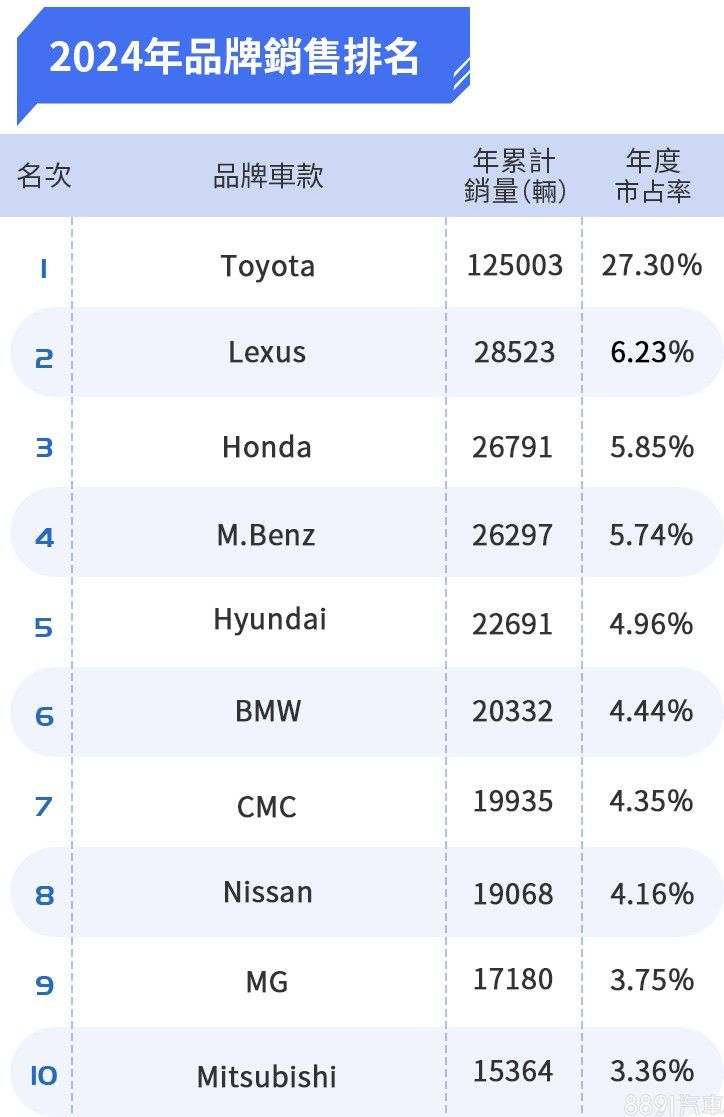Click the BMW brand name
This screenshot has width=724, height=1117.
(x=268, y=711)
